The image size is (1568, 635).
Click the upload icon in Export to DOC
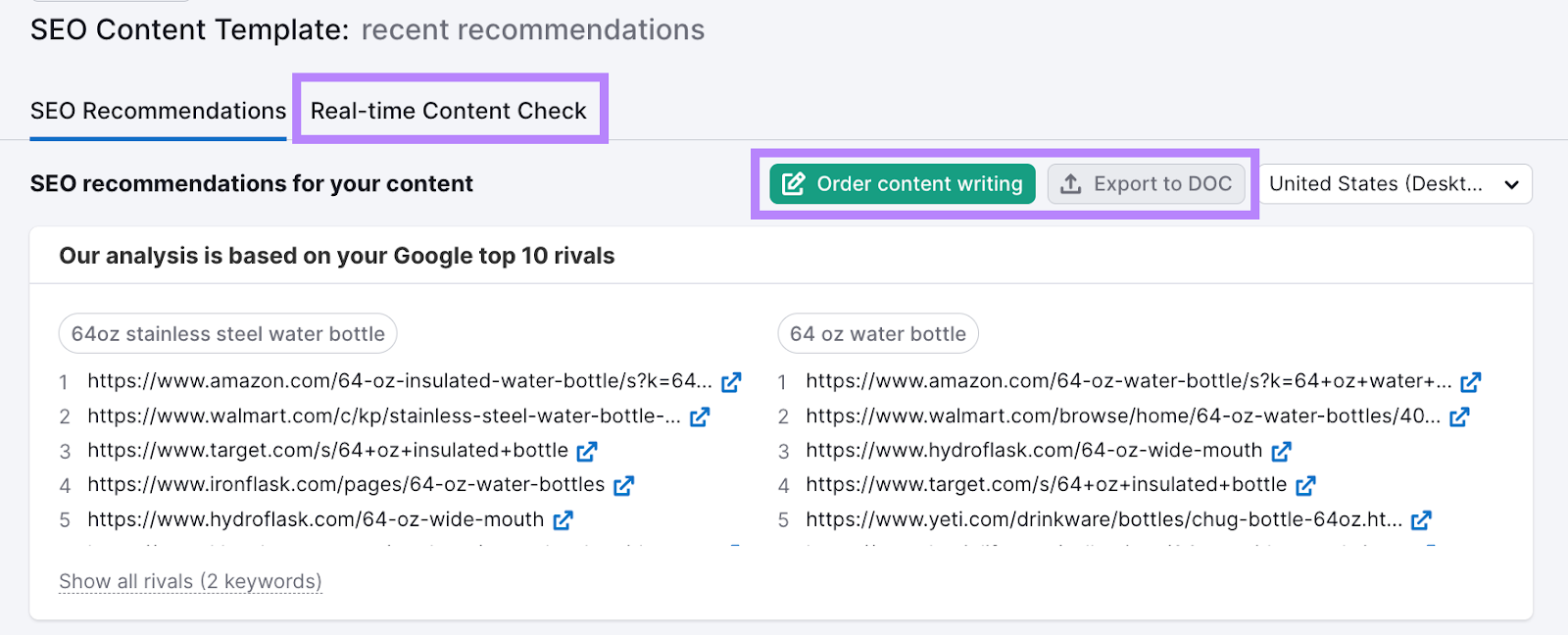pos(1069,183)
